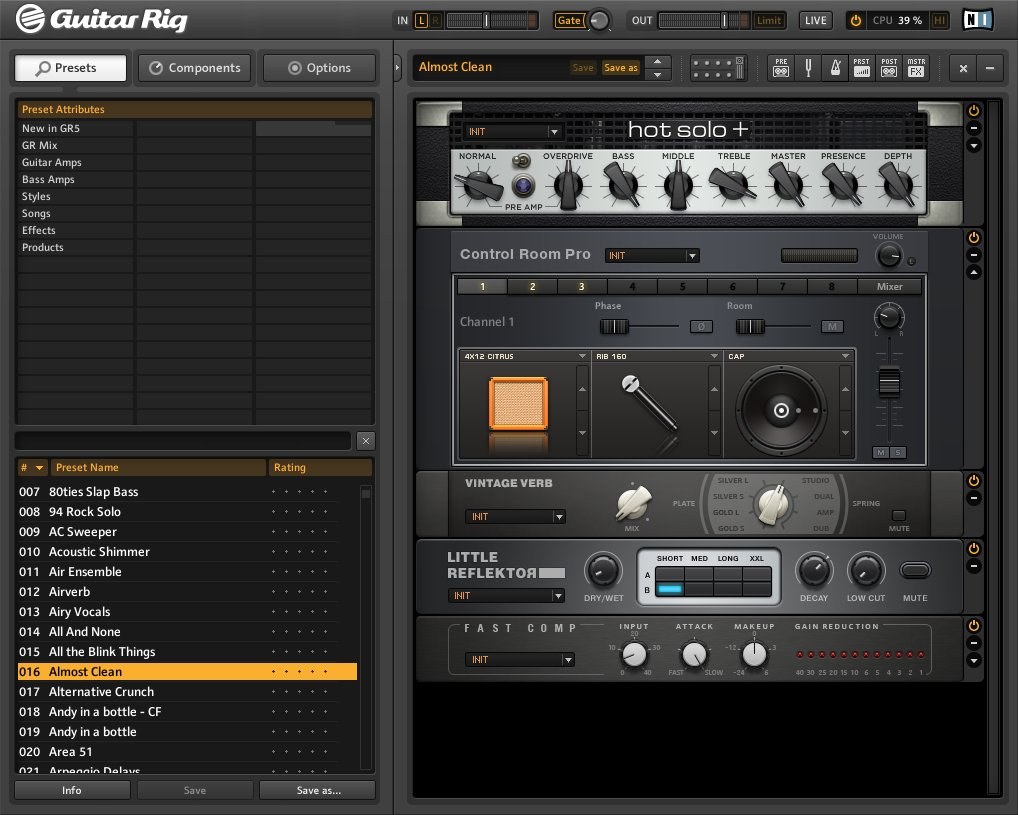This screenshot has width=1018, height=815.
Task: Toggle power of hot solo + amp
Action: click(973, 110)
